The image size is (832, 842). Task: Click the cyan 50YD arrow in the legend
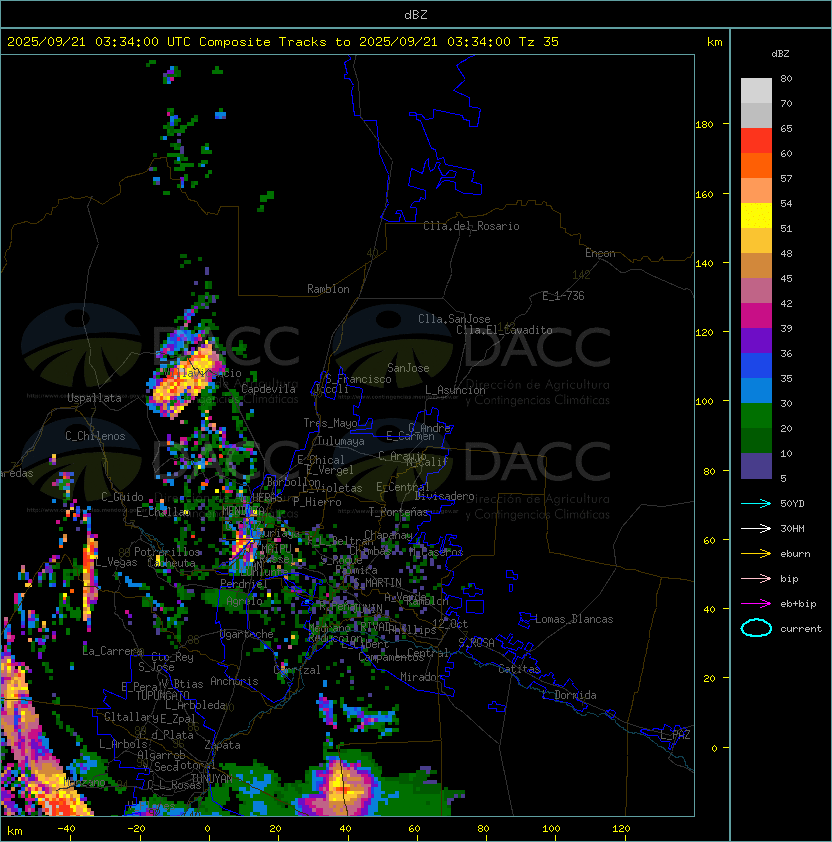coord(756,503)
